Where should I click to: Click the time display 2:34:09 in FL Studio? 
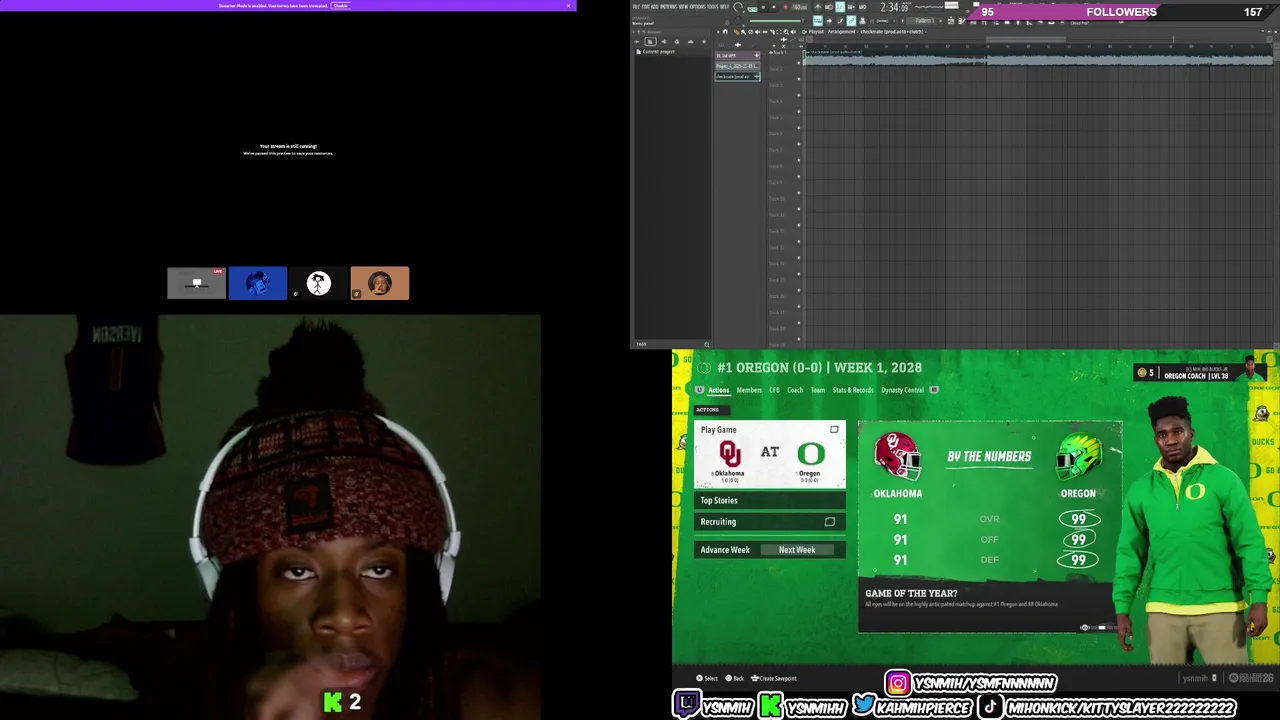(895, 8)
